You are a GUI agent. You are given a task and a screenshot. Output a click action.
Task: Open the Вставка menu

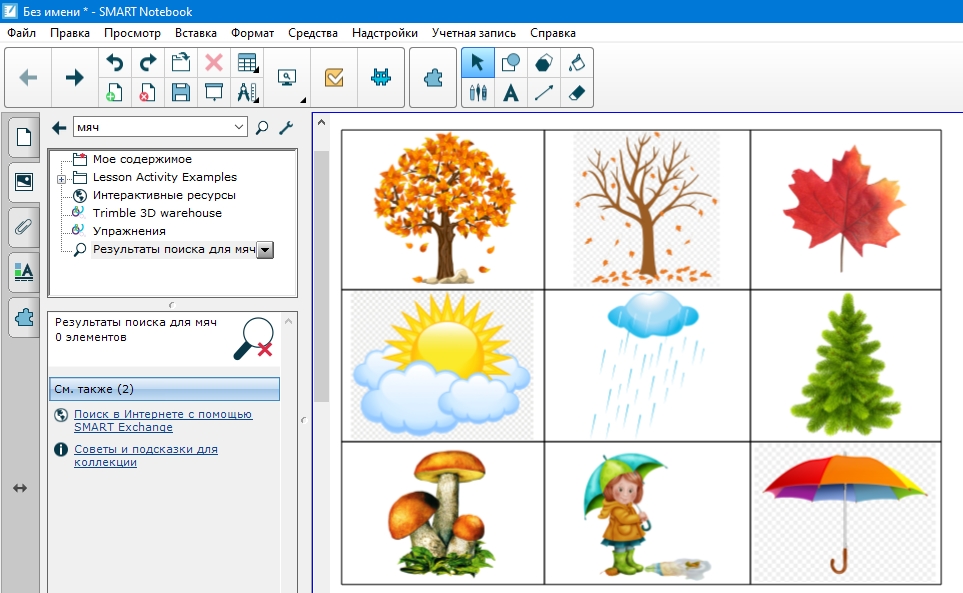point(195,33)
